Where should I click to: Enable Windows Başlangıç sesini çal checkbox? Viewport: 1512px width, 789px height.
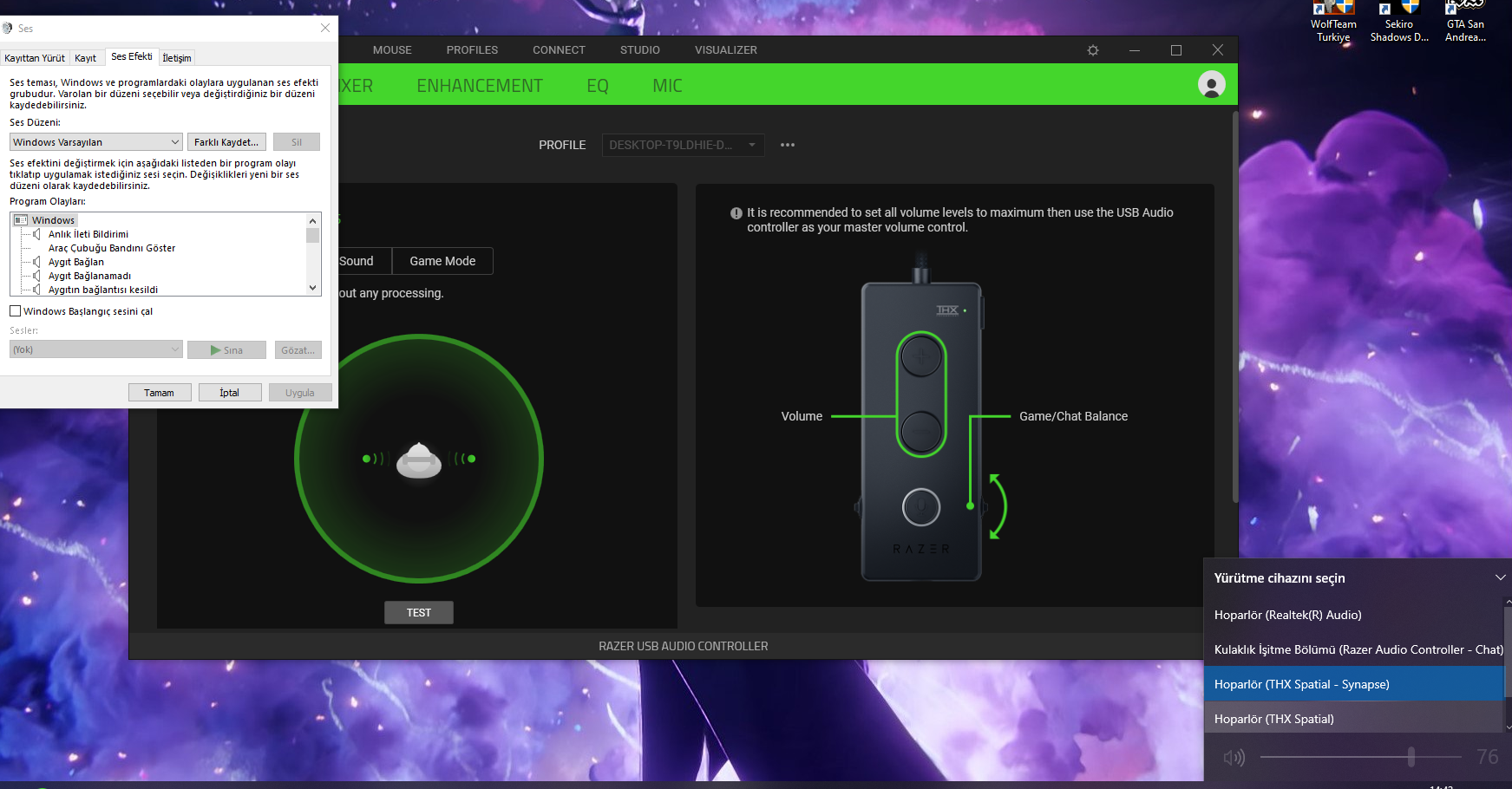point(15,311)
